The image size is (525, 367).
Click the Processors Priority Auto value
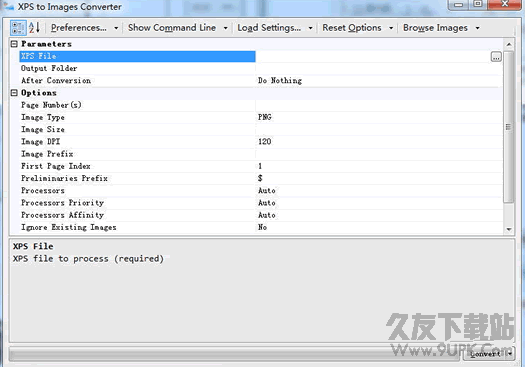(267, 203)
